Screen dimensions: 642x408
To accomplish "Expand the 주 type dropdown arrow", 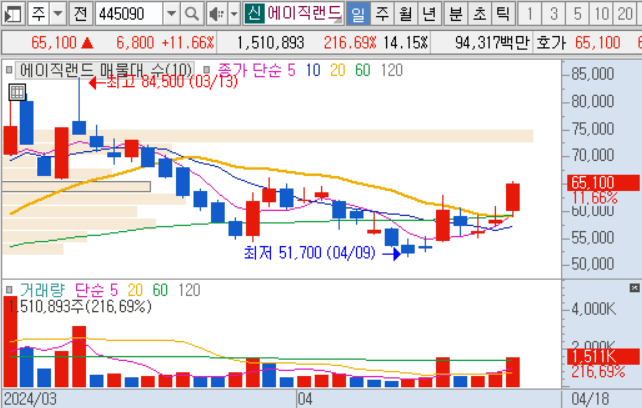I will (x=58, y=14).
